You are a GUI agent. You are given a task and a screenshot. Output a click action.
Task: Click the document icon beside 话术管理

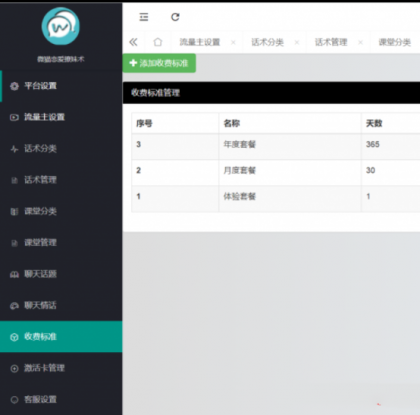(x=14, y=180)
